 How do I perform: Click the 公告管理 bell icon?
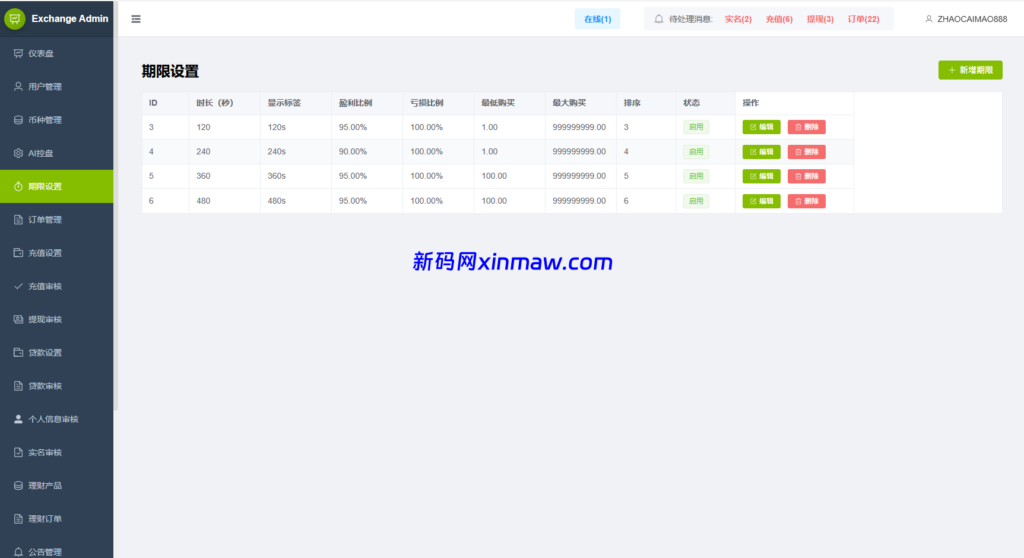pyautogui.click(x=18, y=551)
